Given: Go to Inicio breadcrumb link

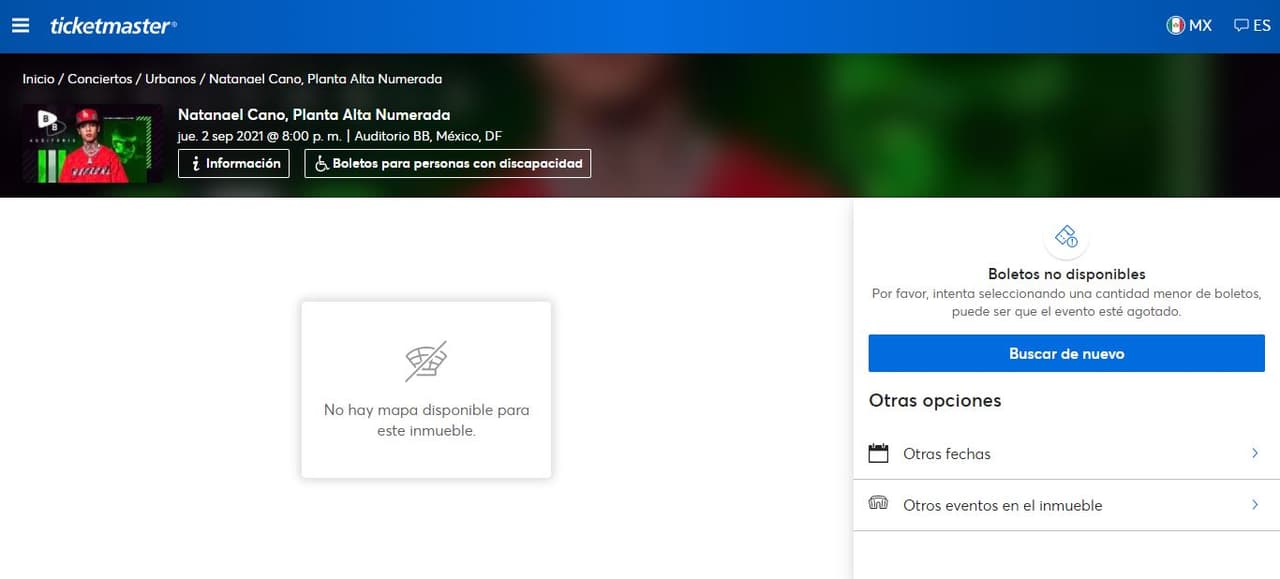Looking at the screenshot, I should [x=38, y=79].
